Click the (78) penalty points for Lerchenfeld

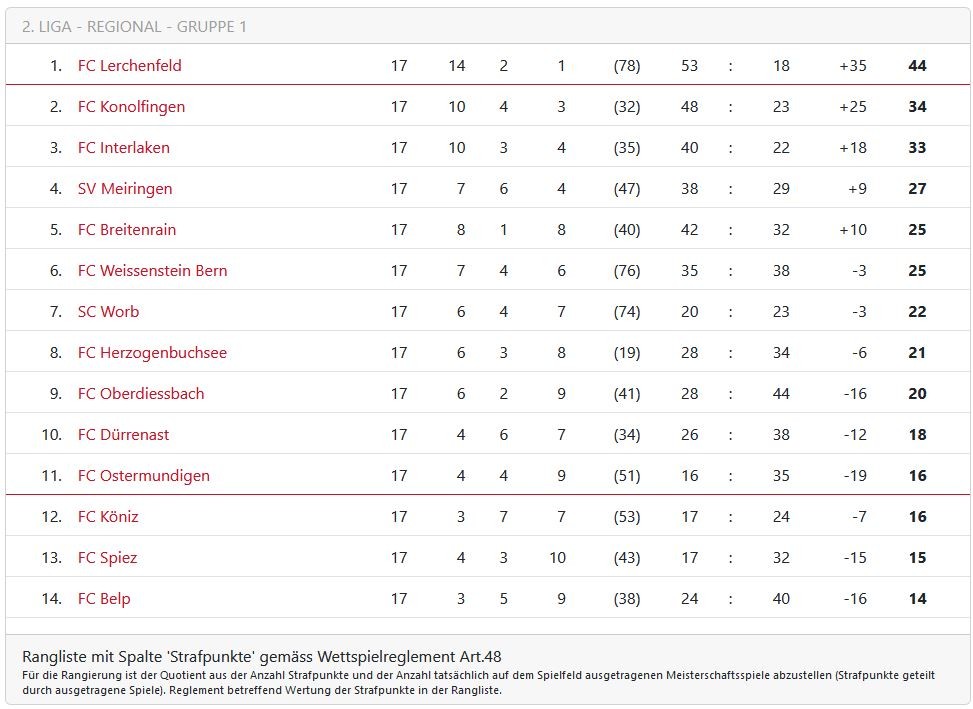coord(627,66)
